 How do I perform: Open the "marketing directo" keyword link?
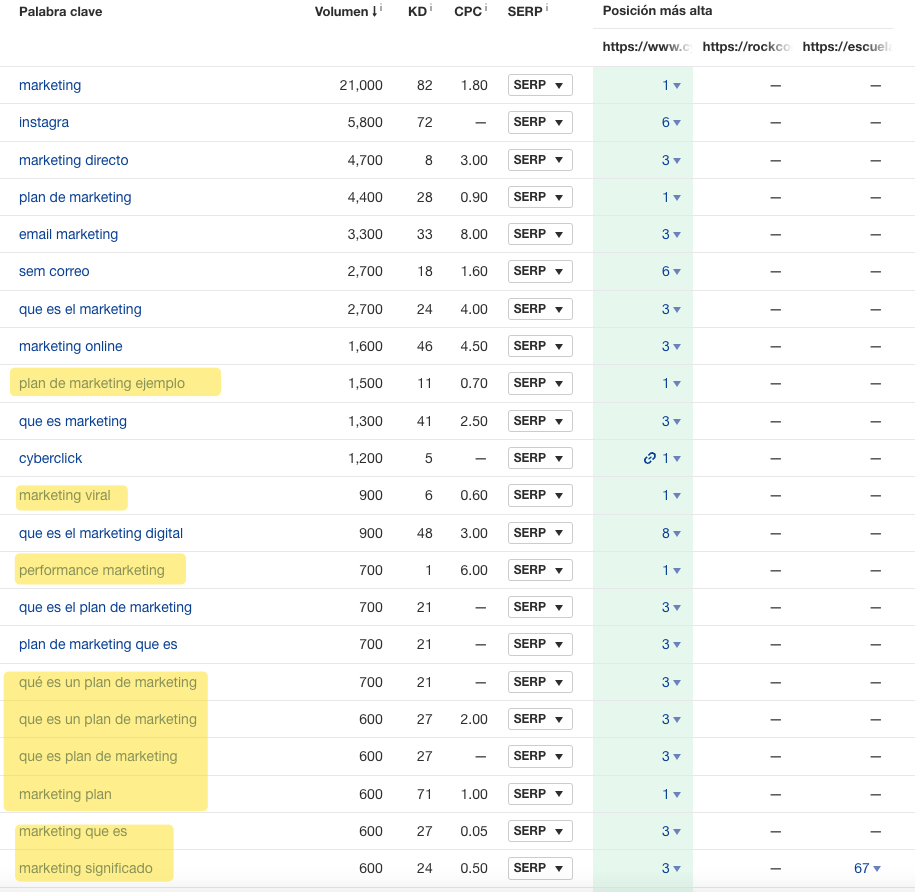click(x=73, y=160)
